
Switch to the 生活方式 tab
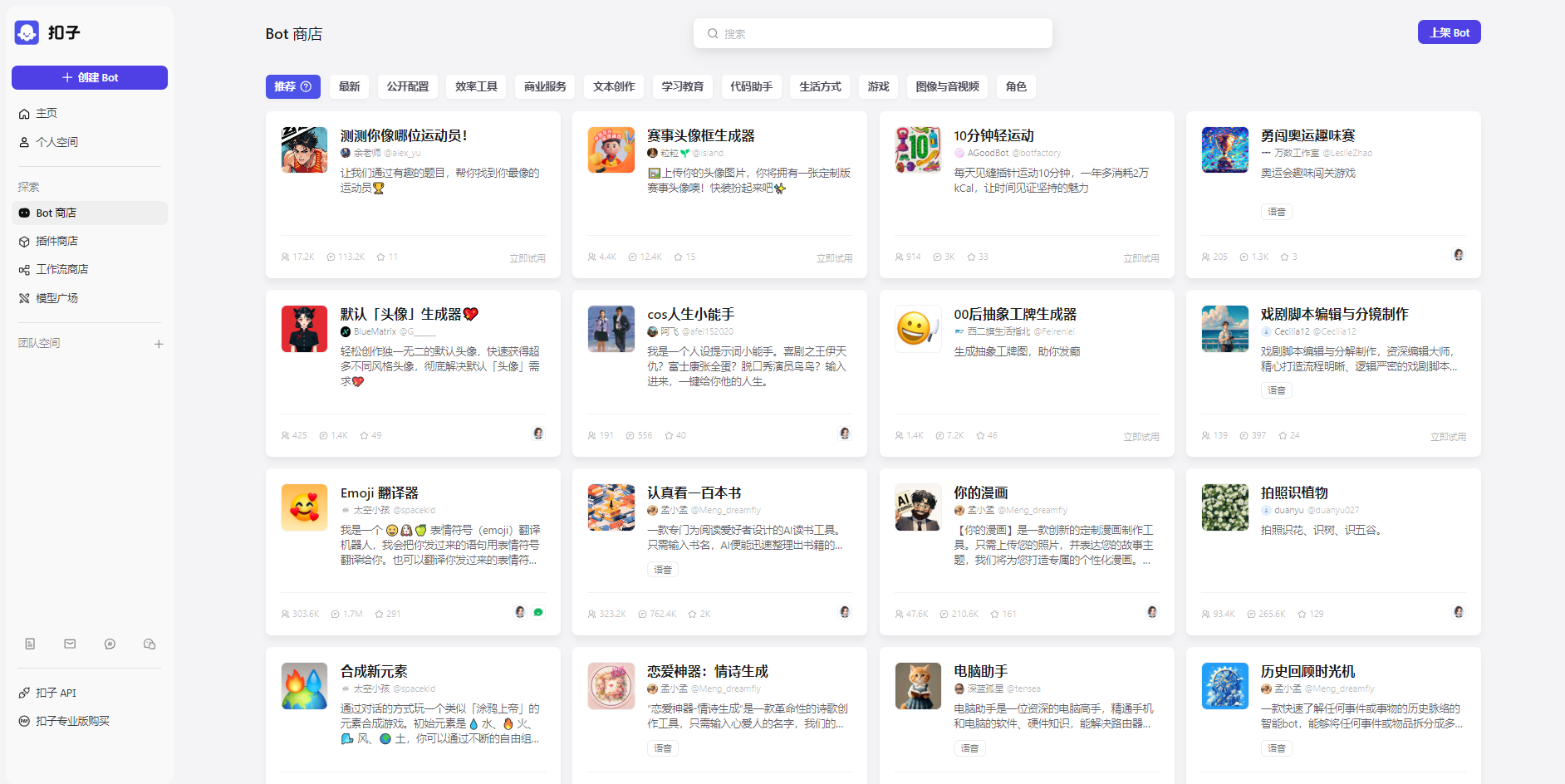821,86
